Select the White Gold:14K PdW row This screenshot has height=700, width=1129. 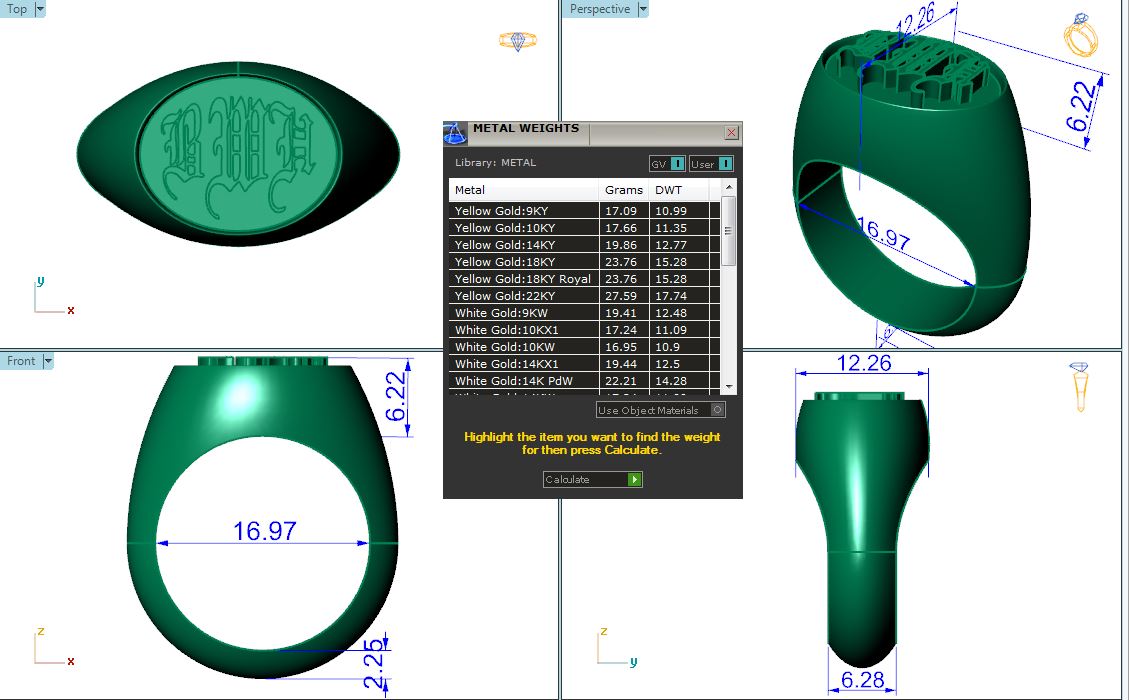pos(524,381)
